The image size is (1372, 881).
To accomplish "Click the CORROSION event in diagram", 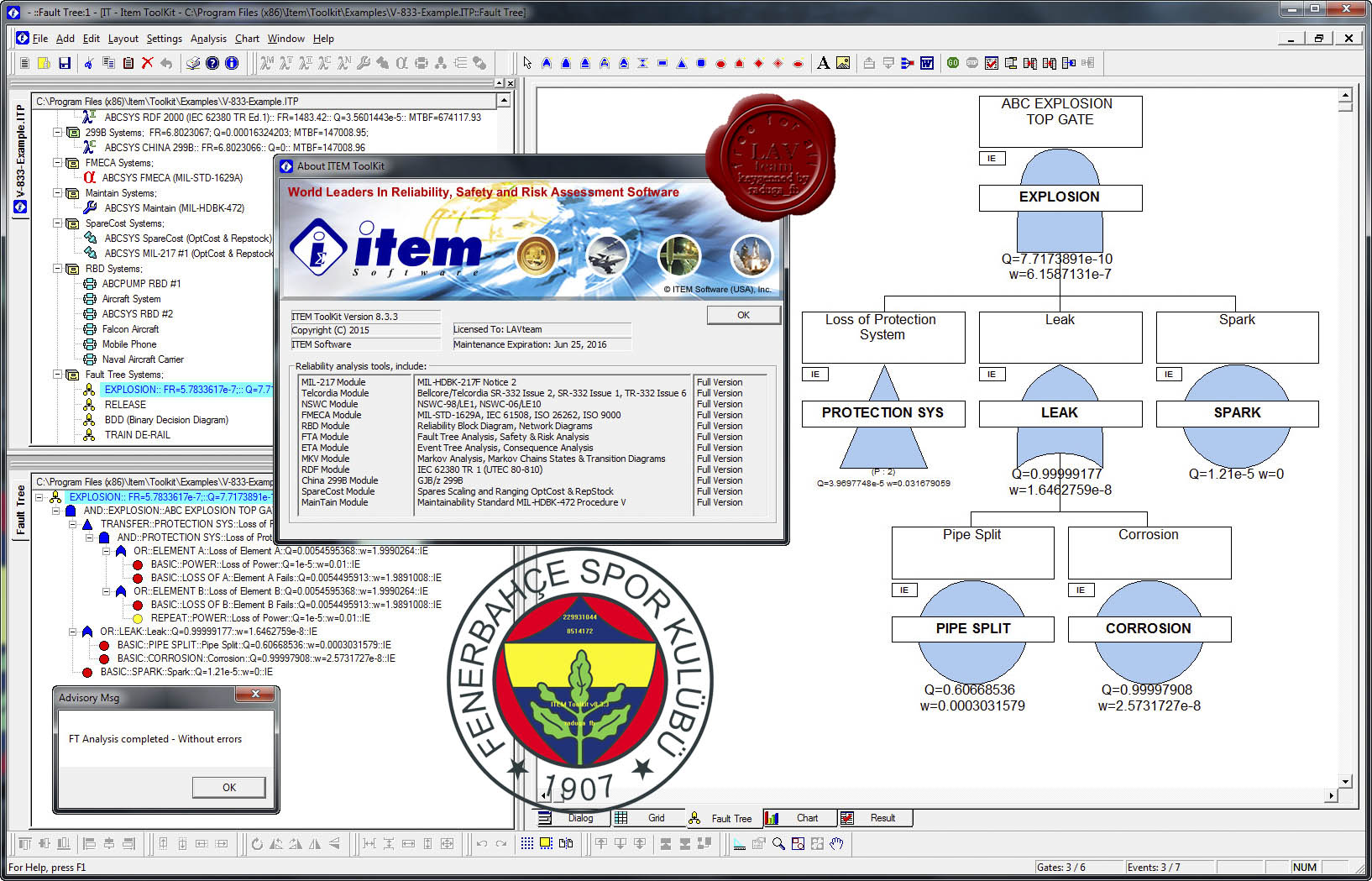I will (1149, 628).
